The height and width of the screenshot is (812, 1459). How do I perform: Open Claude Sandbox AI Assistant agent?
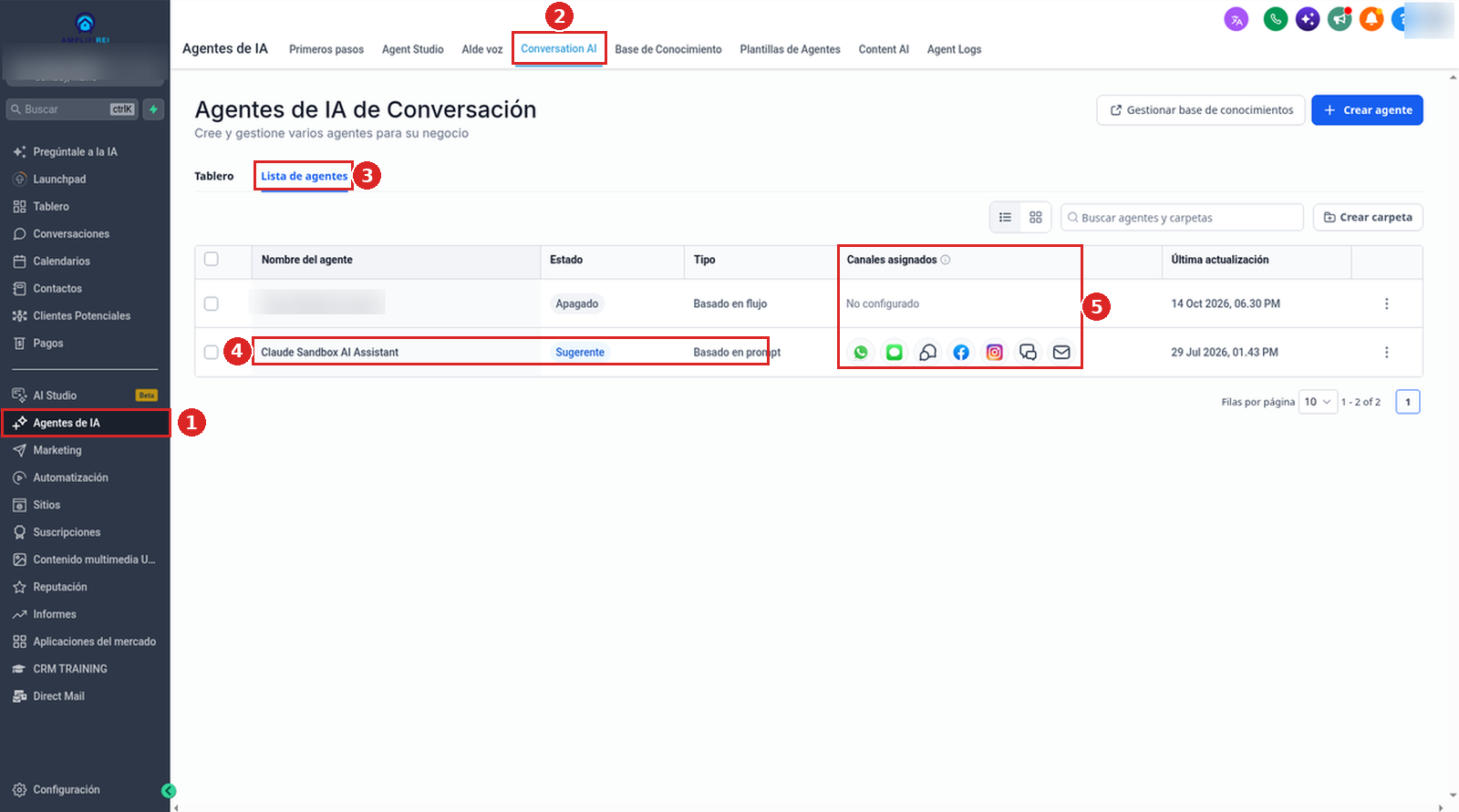pyautogui.click(x=329, y=352)
